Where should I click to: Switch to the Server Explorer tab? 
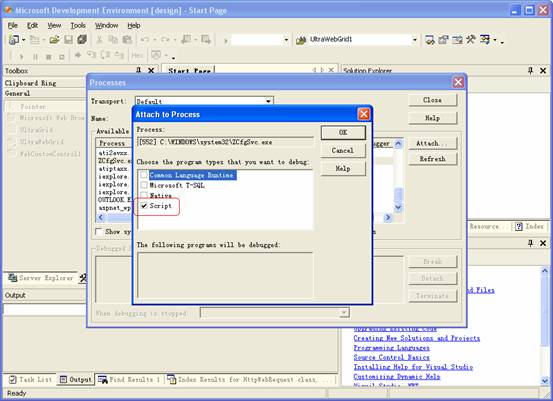[x=41, y=278]
